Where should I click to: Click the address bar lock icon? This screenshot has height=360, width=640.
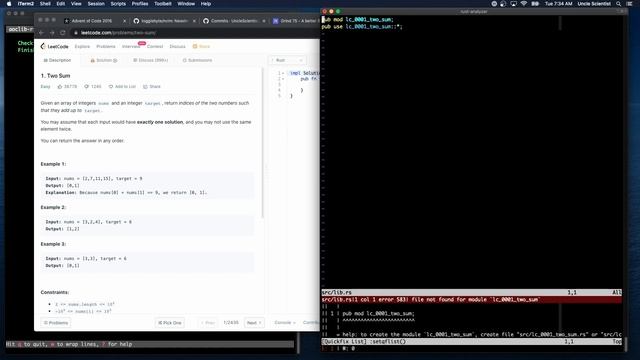point(76,33)
